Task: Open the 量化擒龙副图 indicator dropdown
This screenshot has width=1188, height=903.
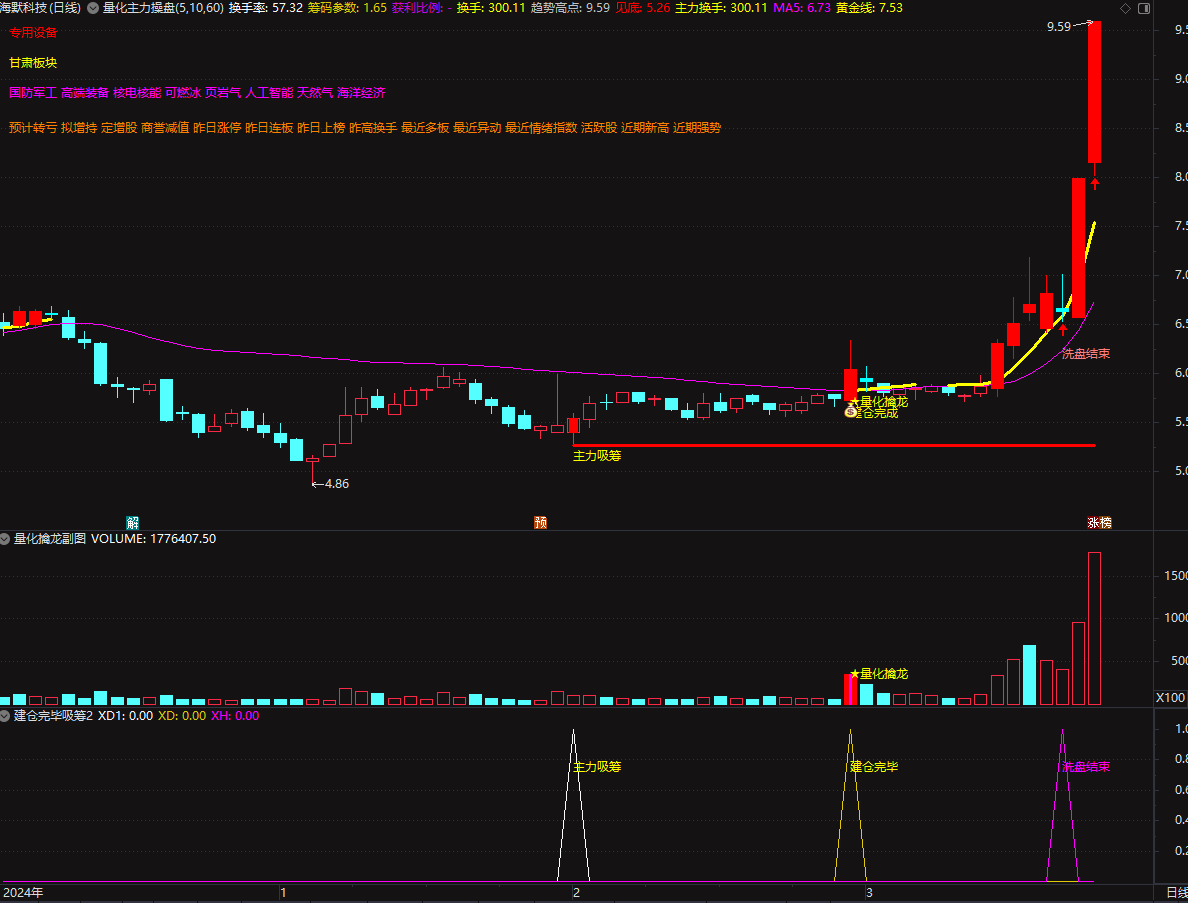Action: click(7, 539)
